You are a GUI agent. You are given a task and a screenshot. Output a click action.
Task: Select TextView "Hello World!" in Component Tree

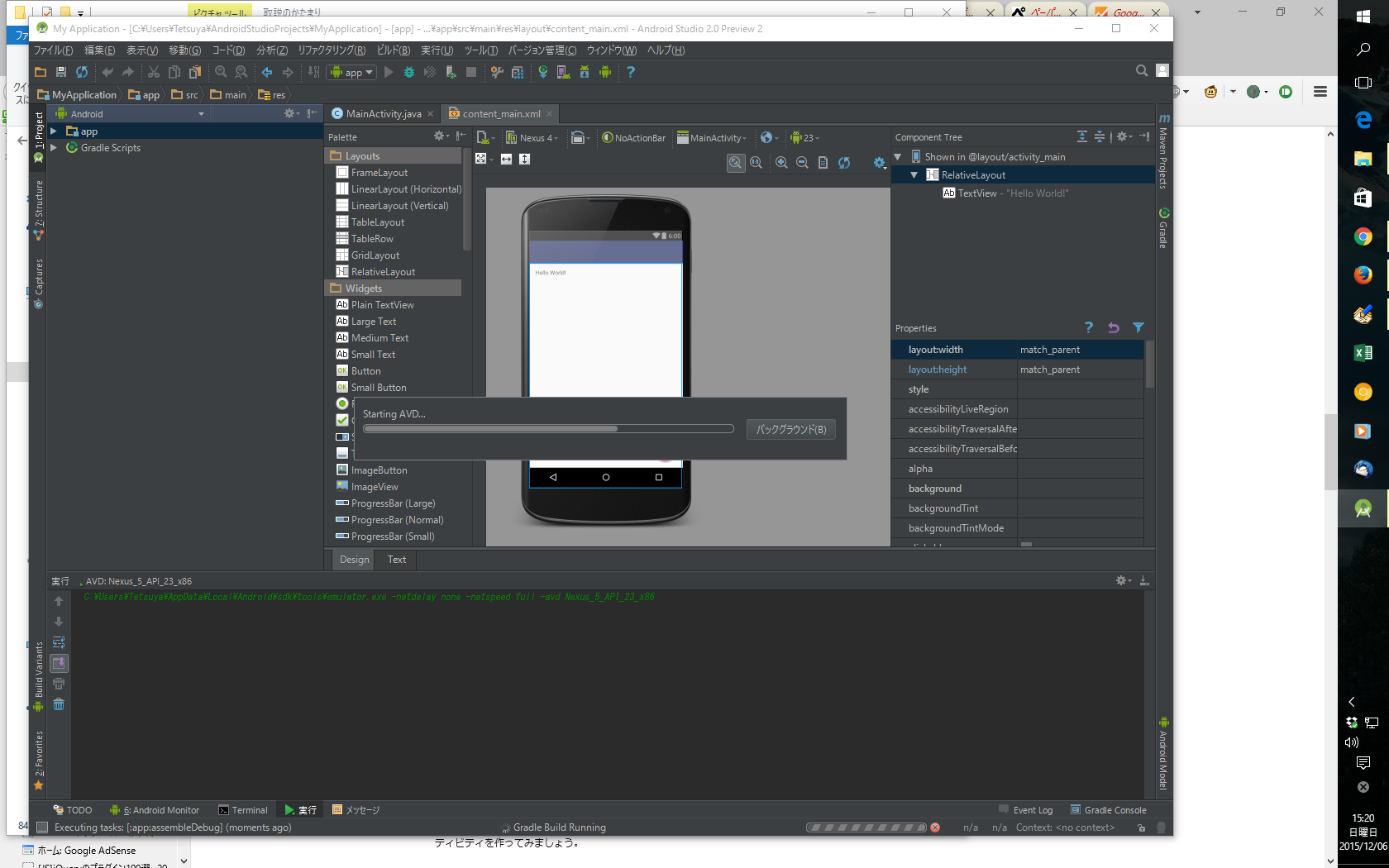pos(1005,193)
